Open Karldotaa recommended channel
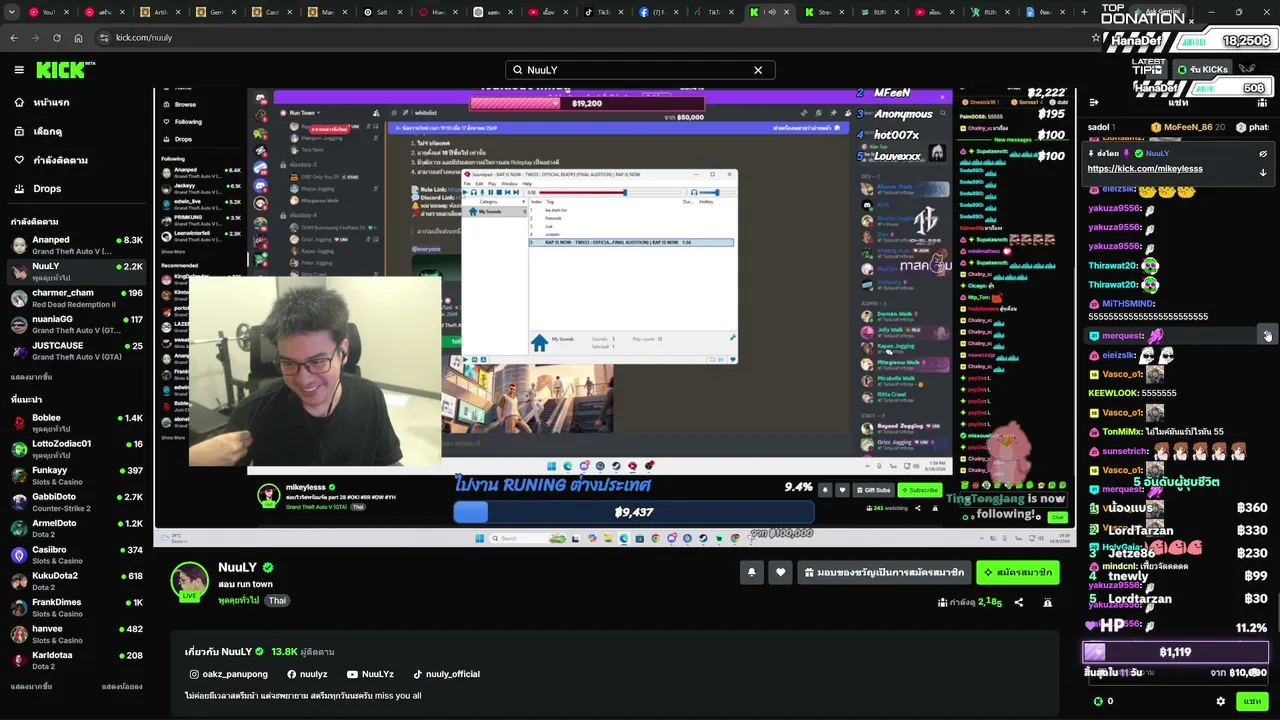 [x=77, y=660]
